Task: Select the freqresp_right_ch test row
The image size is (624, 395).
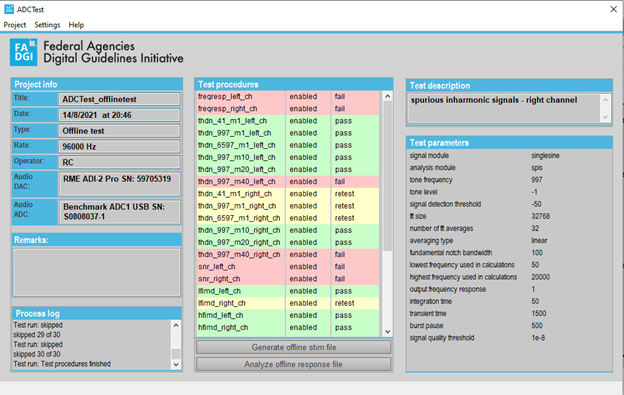Action: tap(289, 109)
